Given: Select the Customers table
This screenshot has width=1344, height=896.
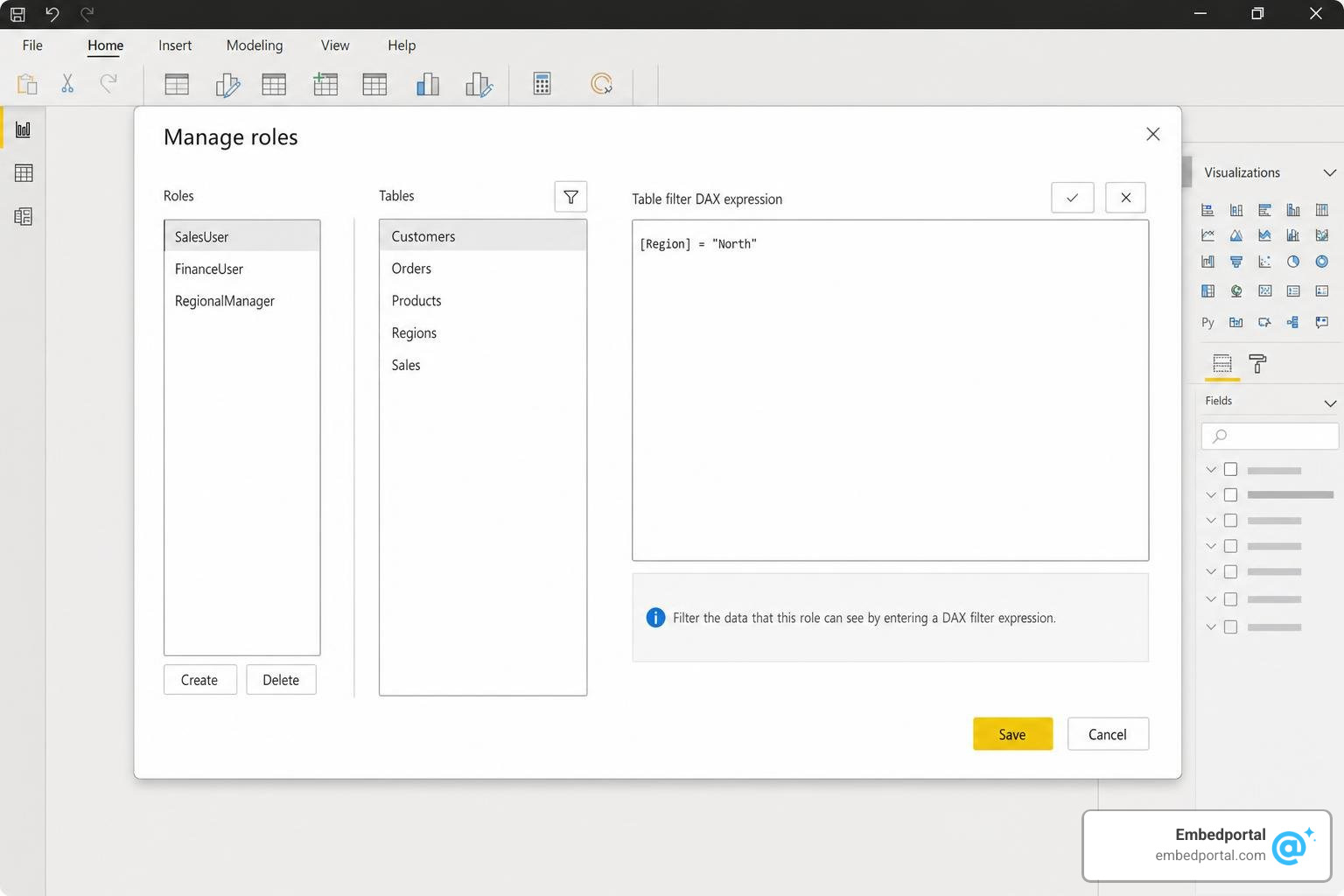Looking at the screenshot, I should [x=483, y=236].
